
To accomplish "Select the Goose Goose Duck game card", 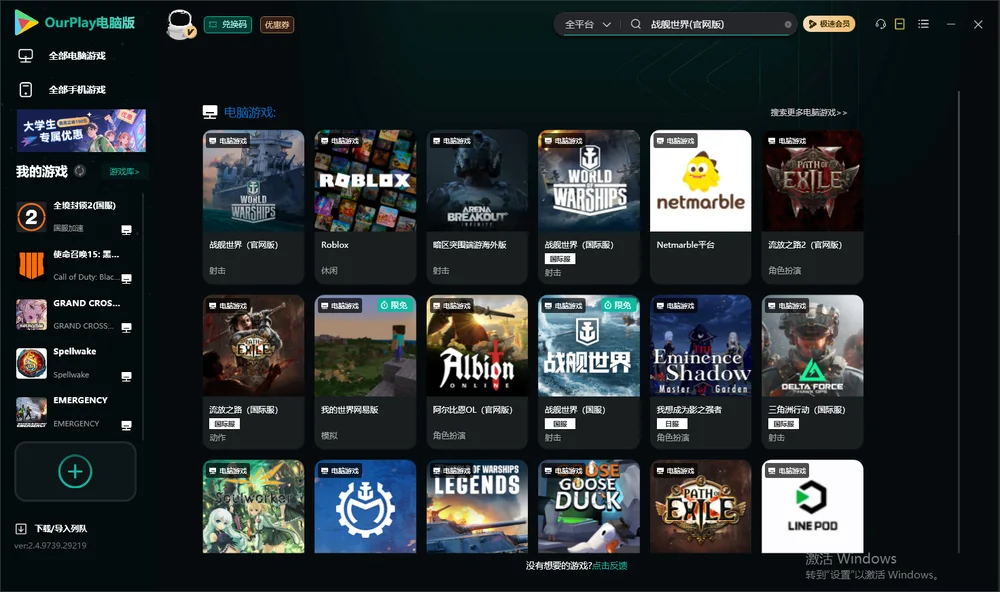I will (x=589, y=507).
